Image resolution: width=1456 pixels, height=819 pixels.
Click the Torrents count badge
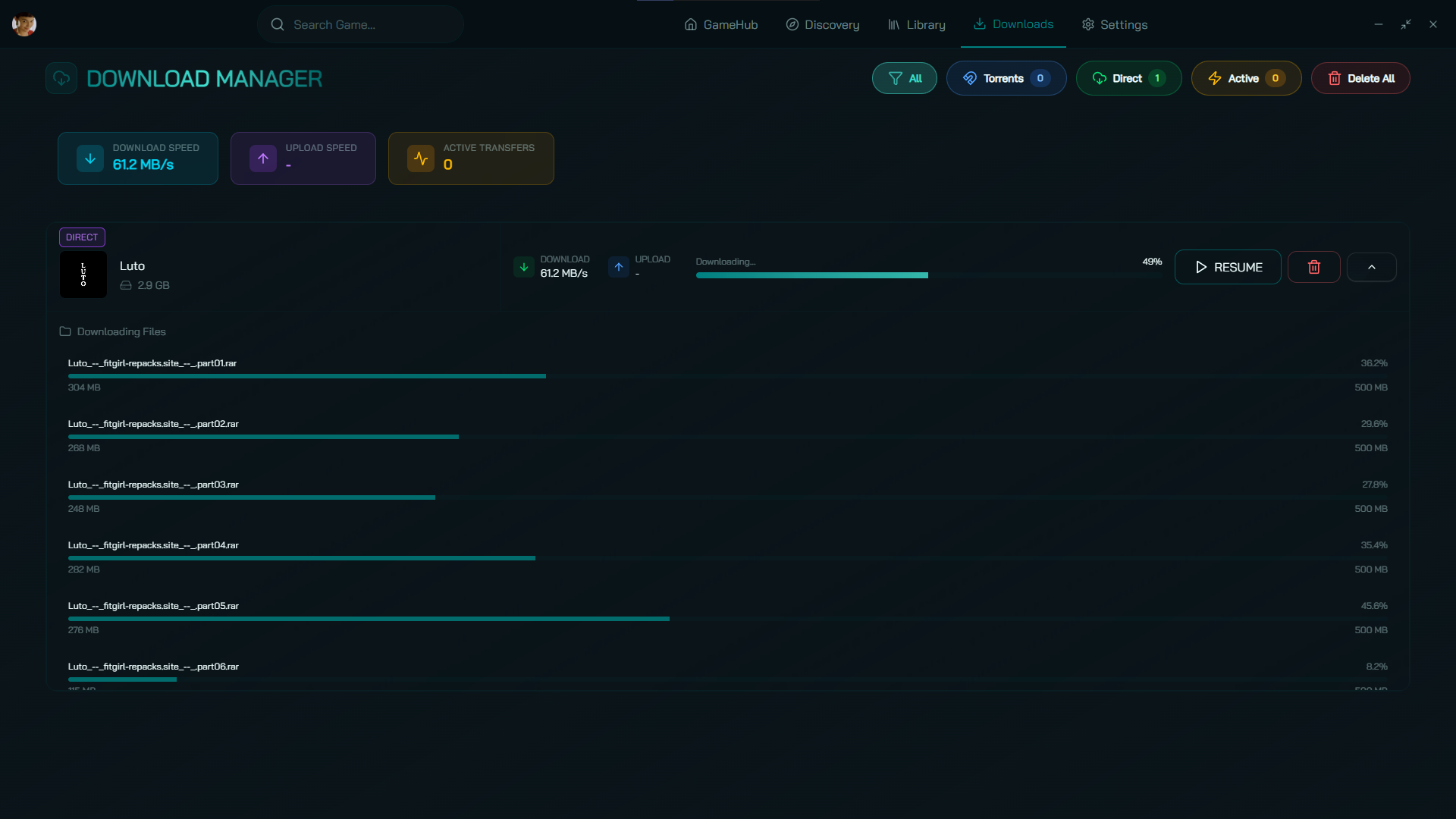1040,78
